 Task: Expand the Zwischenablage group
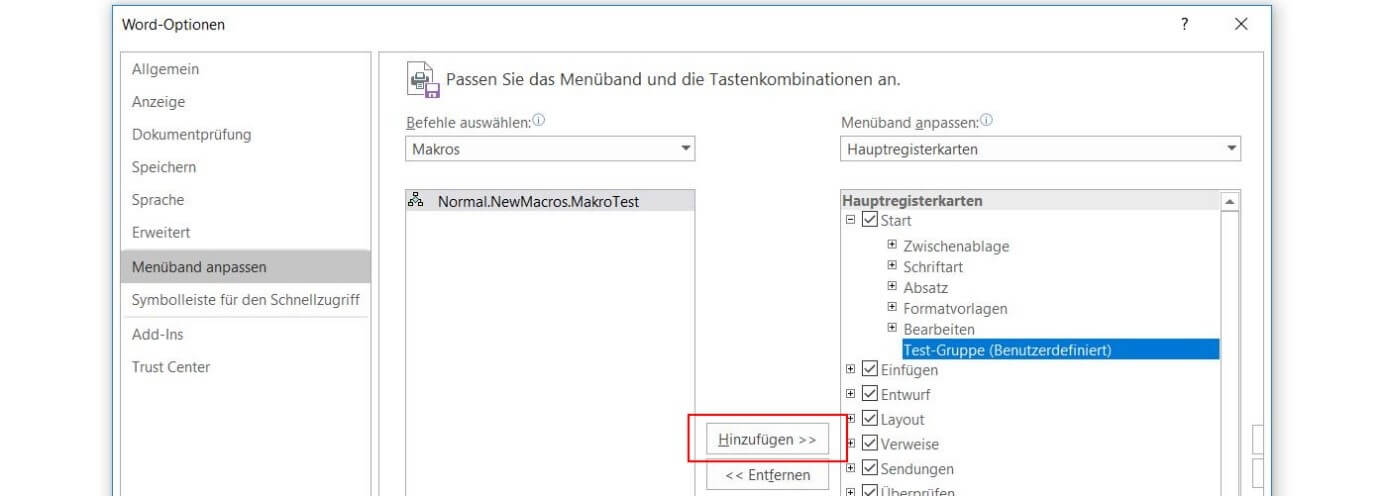[893, 245]
